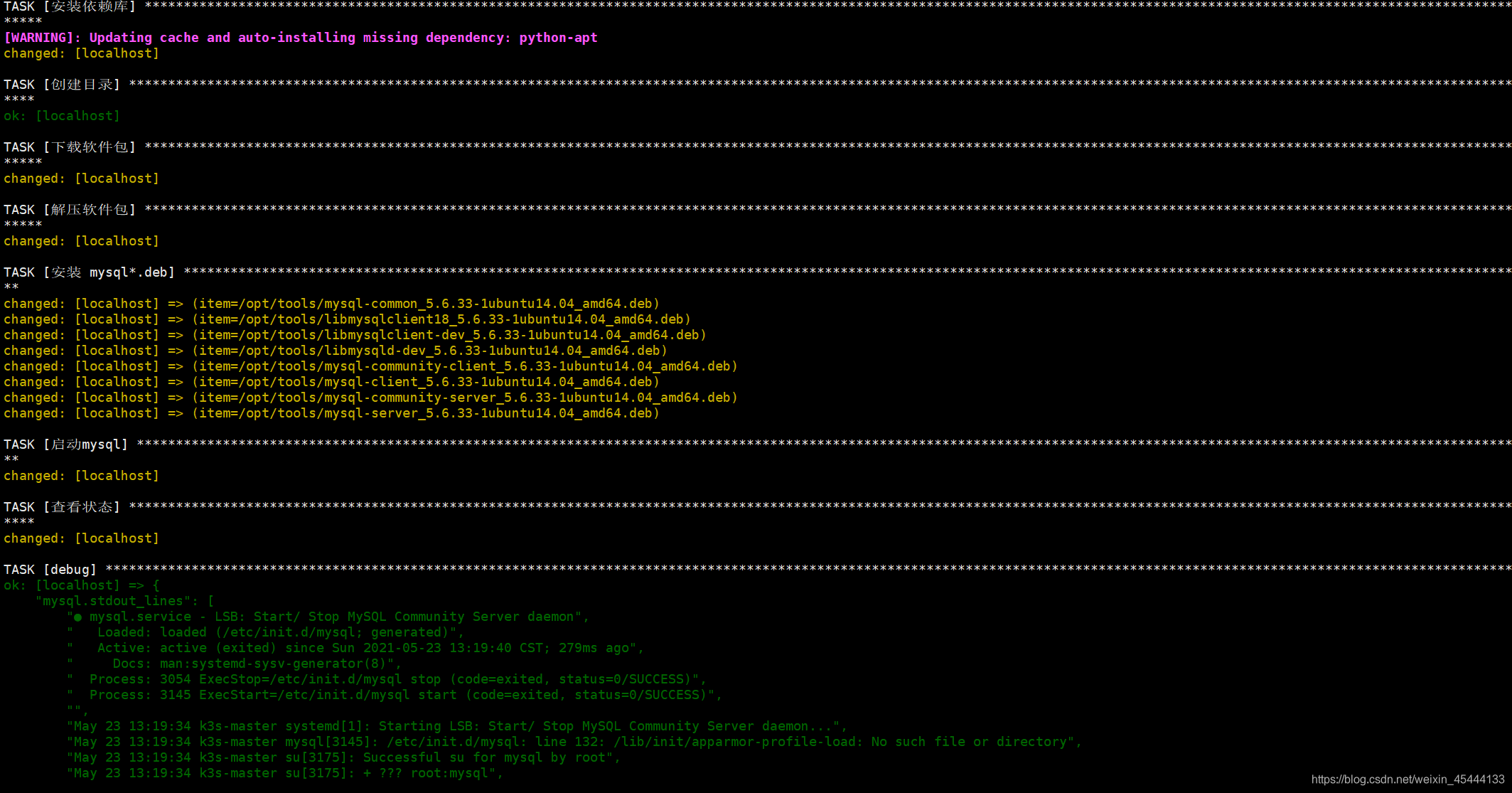This screenshot has width=1512, height=793.
Task: Click the 'Docs: man:systemd-sysv-generator(8)' line
Action: point(235,664)
